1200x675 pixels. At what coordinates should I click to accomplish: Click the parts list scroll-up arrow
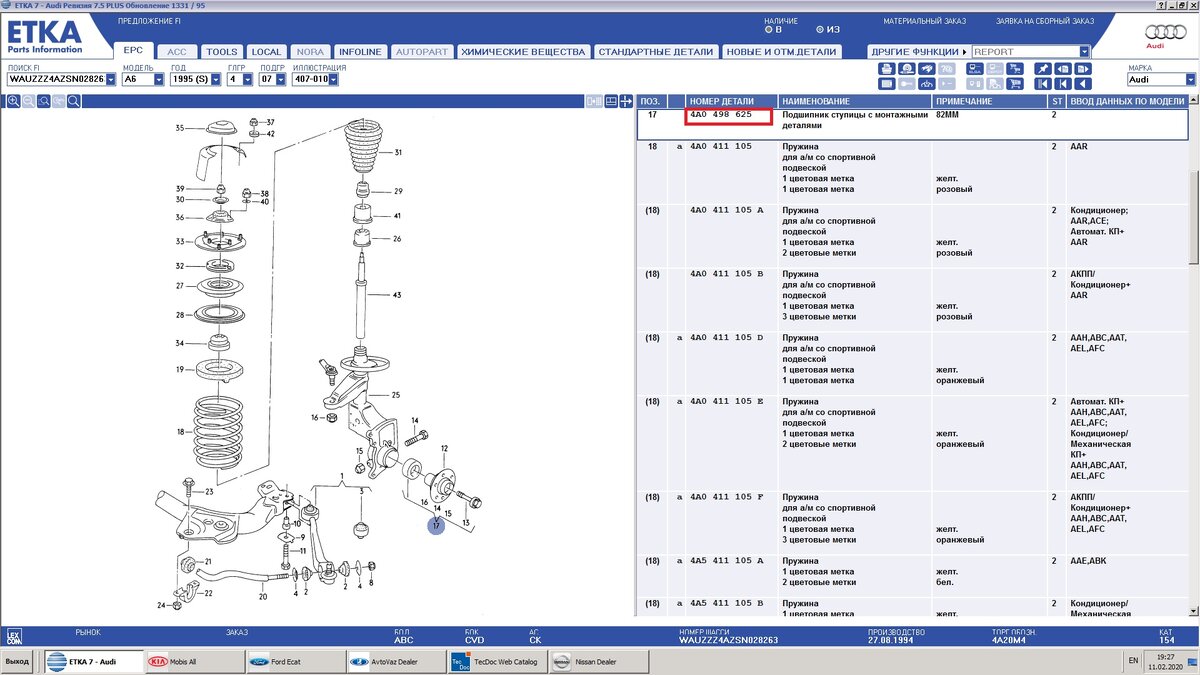[1194, 101]
